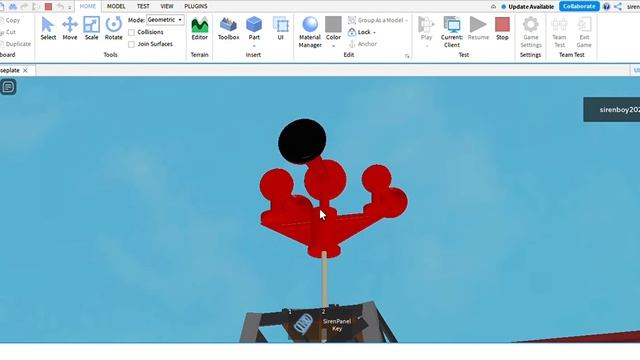Switch to the VIEW ribbon tab

[167, 7]
